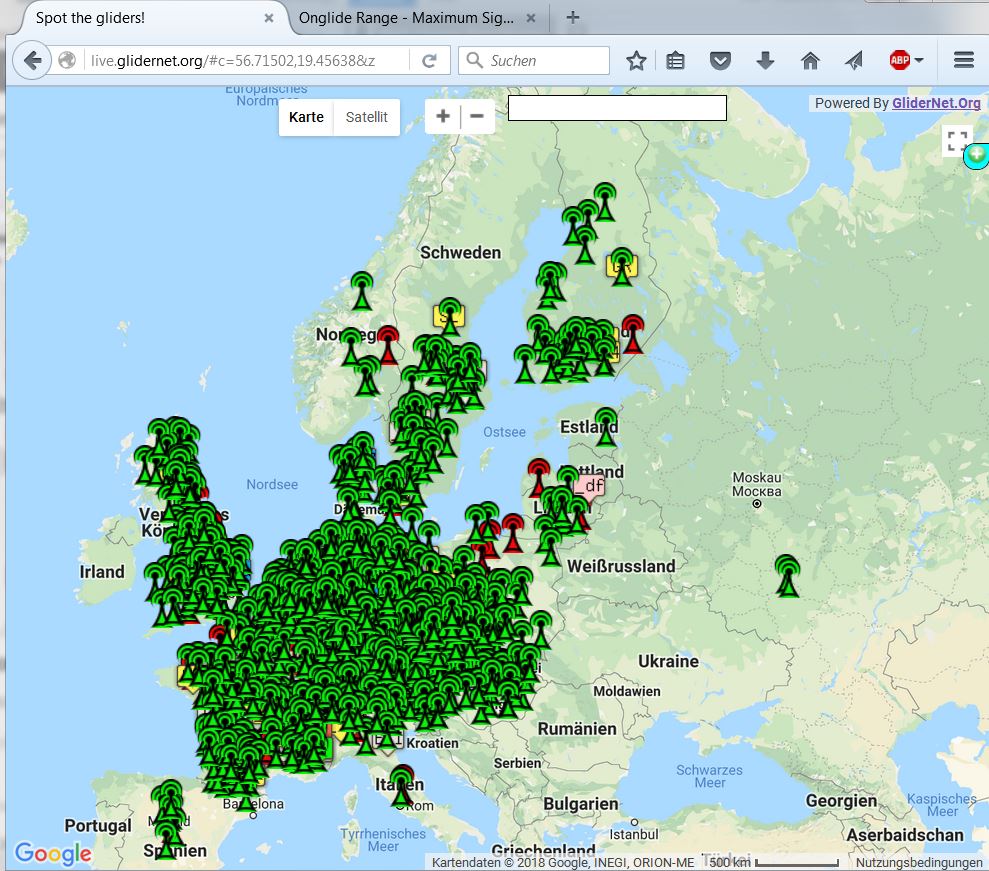The height and width of the screenshot is (871, 989).
Task: Click the red receiver near Russia–Finland border
Action: [633, 334]
